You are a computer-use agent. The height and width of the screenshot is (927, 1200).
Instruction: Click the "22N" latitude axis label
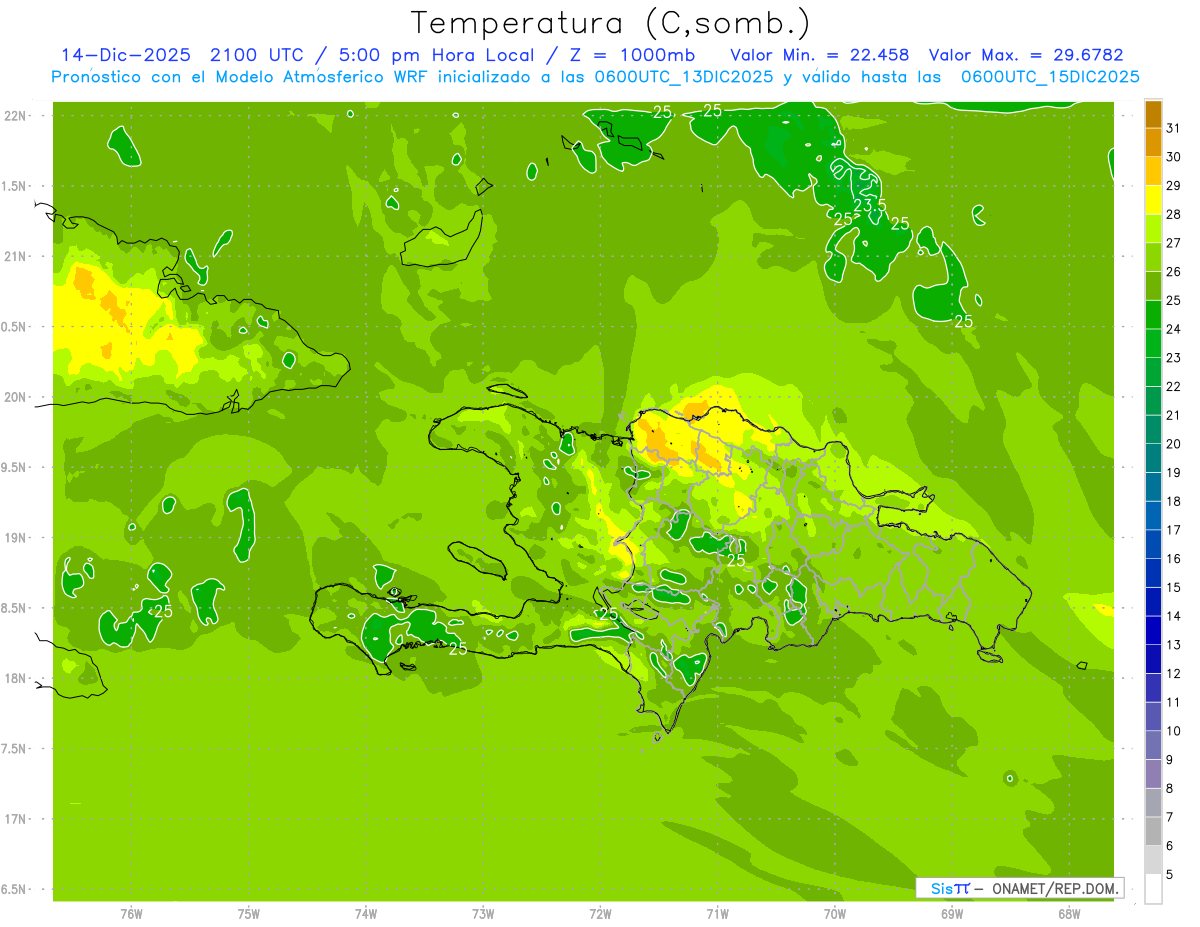pos(16,116)
